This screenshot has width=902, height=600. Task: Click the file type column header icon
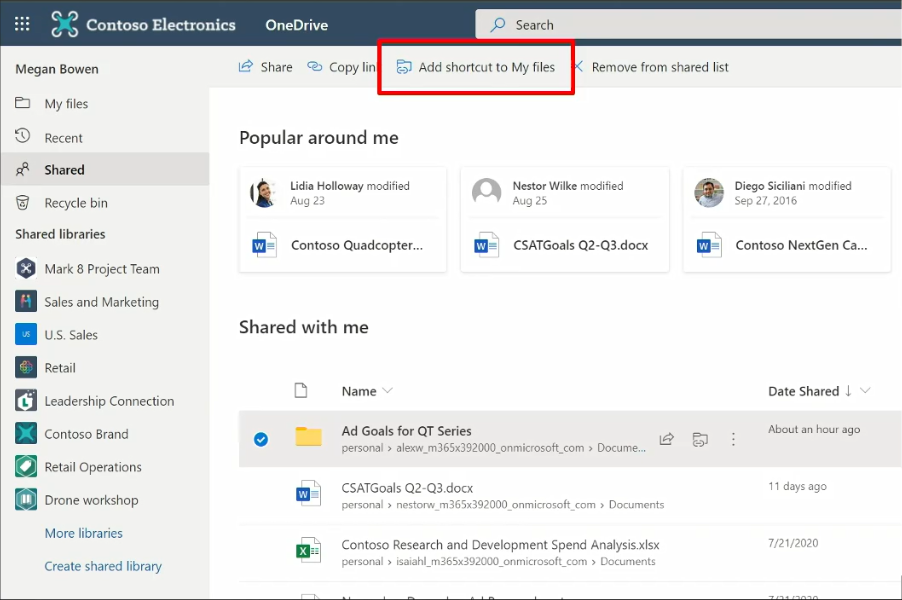point(301,391)
